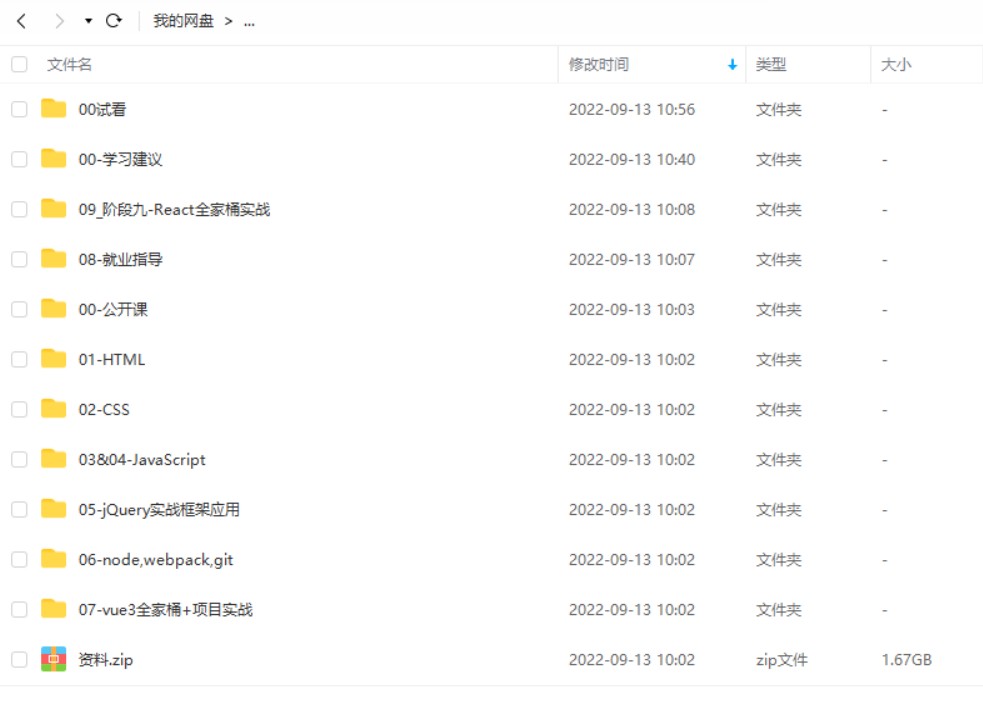Click the 00-公开课 folder icon
This screenshot has height=706, width=983.
53,308
